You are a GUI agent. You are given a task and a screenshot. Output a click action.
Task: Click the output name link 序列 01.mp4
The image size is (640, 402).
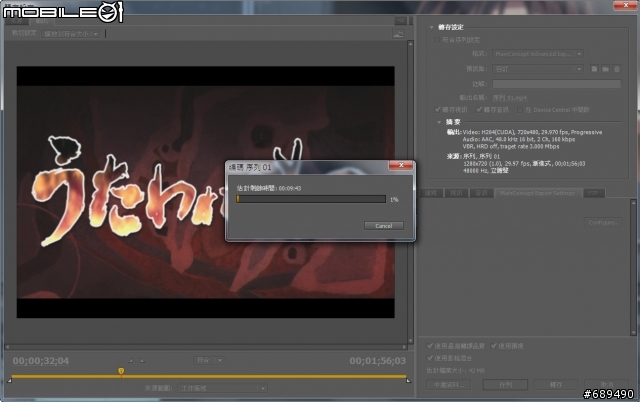(509, 98)
